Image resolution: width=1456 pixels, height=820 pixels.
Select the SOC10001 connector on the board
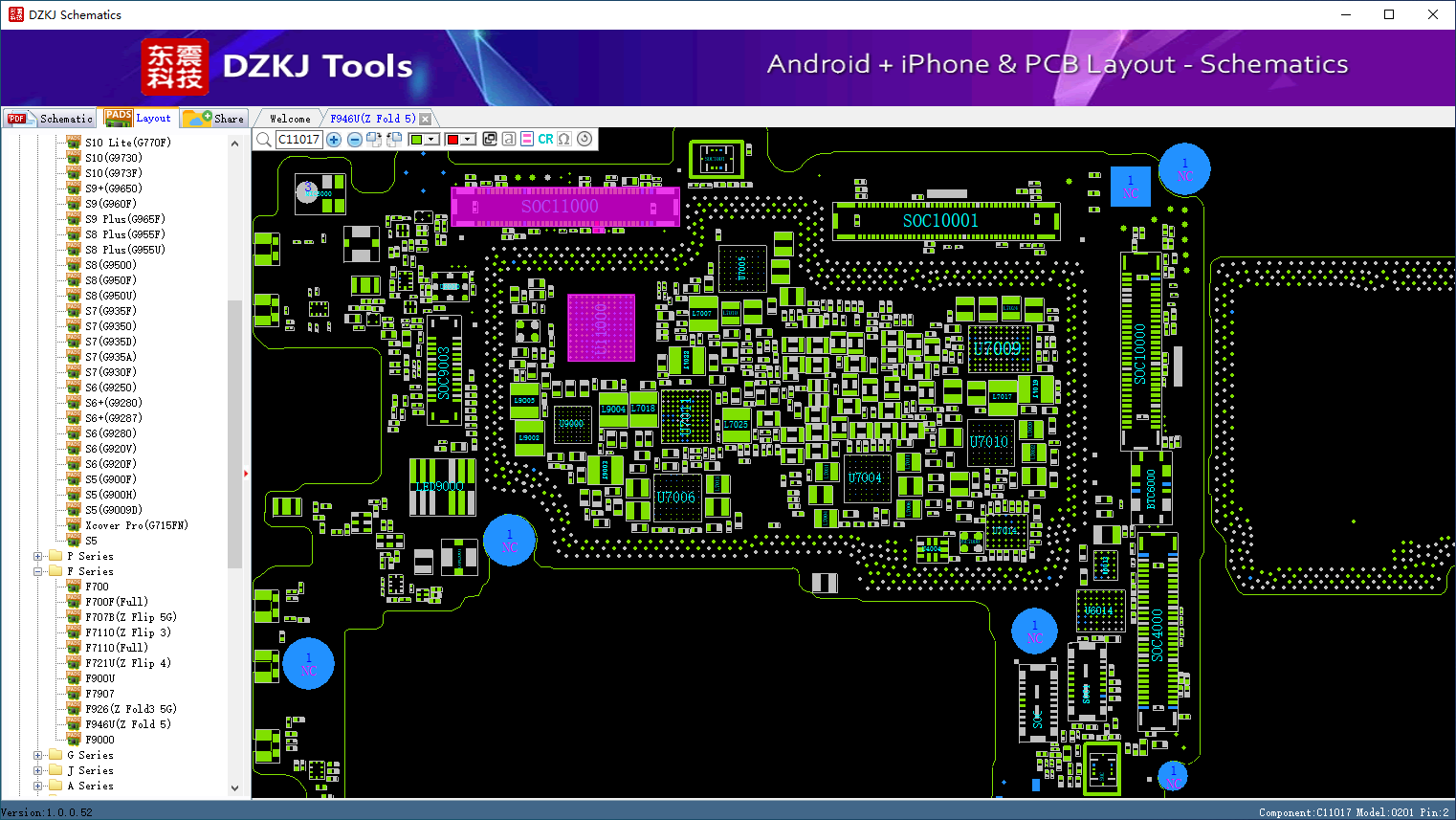point(945,221)
